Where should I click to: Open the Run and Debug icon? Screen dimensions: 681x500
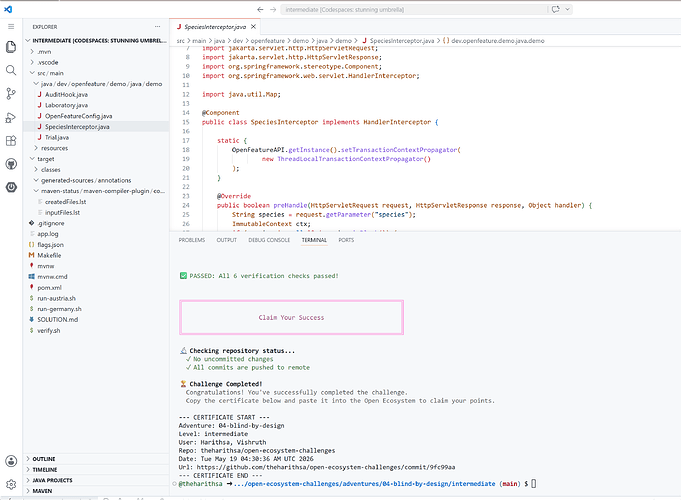click(x=11, y=117)
